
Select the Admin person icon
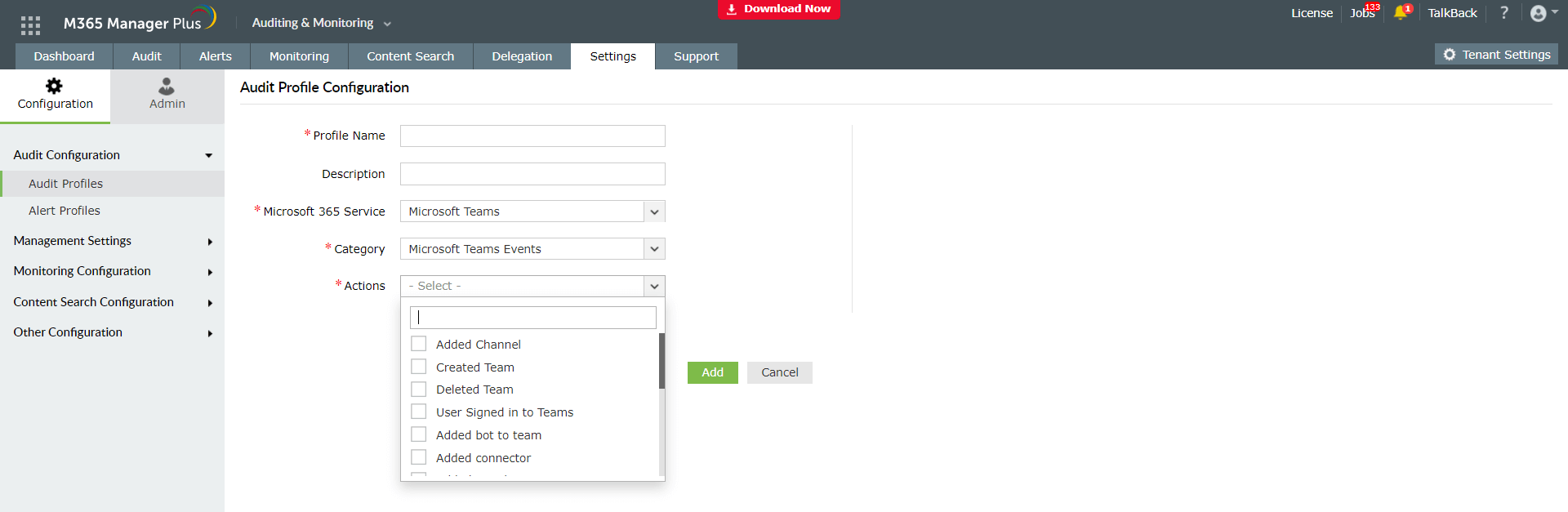point(167,86)
